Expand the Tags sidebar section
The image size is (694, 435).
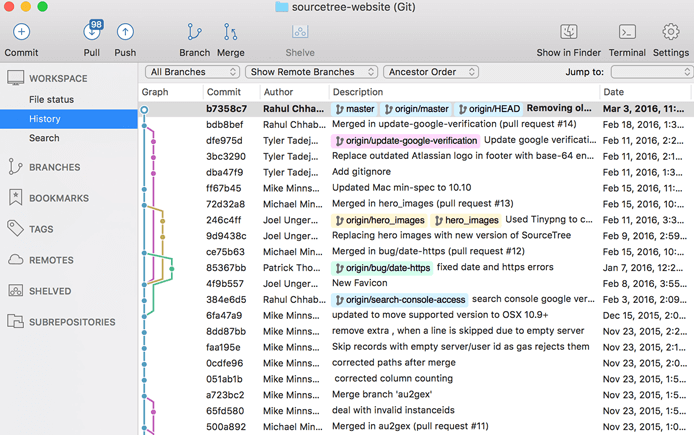pyautogui.click(x=41, y=229)
